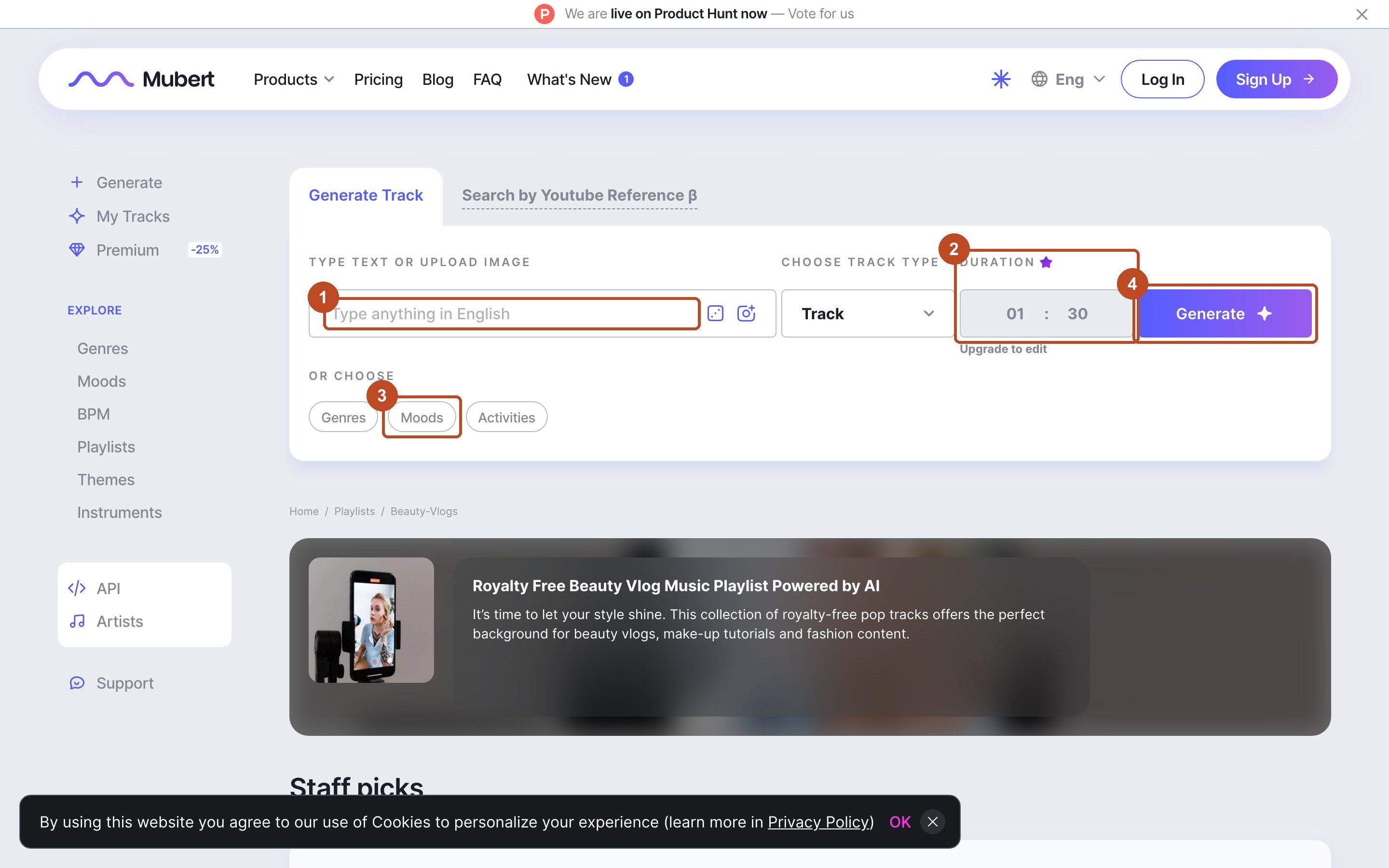Click the Generate button sparkle icon
Viewport: 1389px width, 868px height.
click(x=1265, y=313)
